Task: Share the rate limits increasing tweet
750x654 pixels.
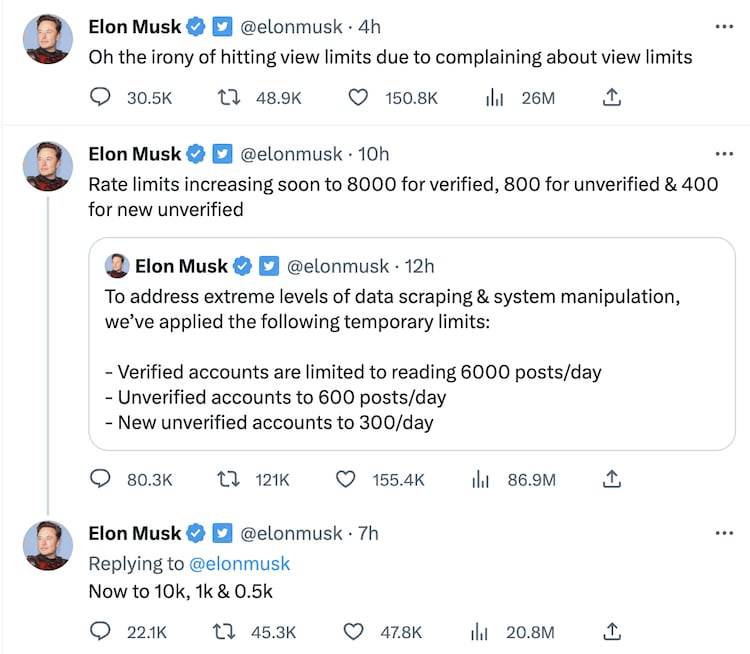Action: tap(613, 480)
